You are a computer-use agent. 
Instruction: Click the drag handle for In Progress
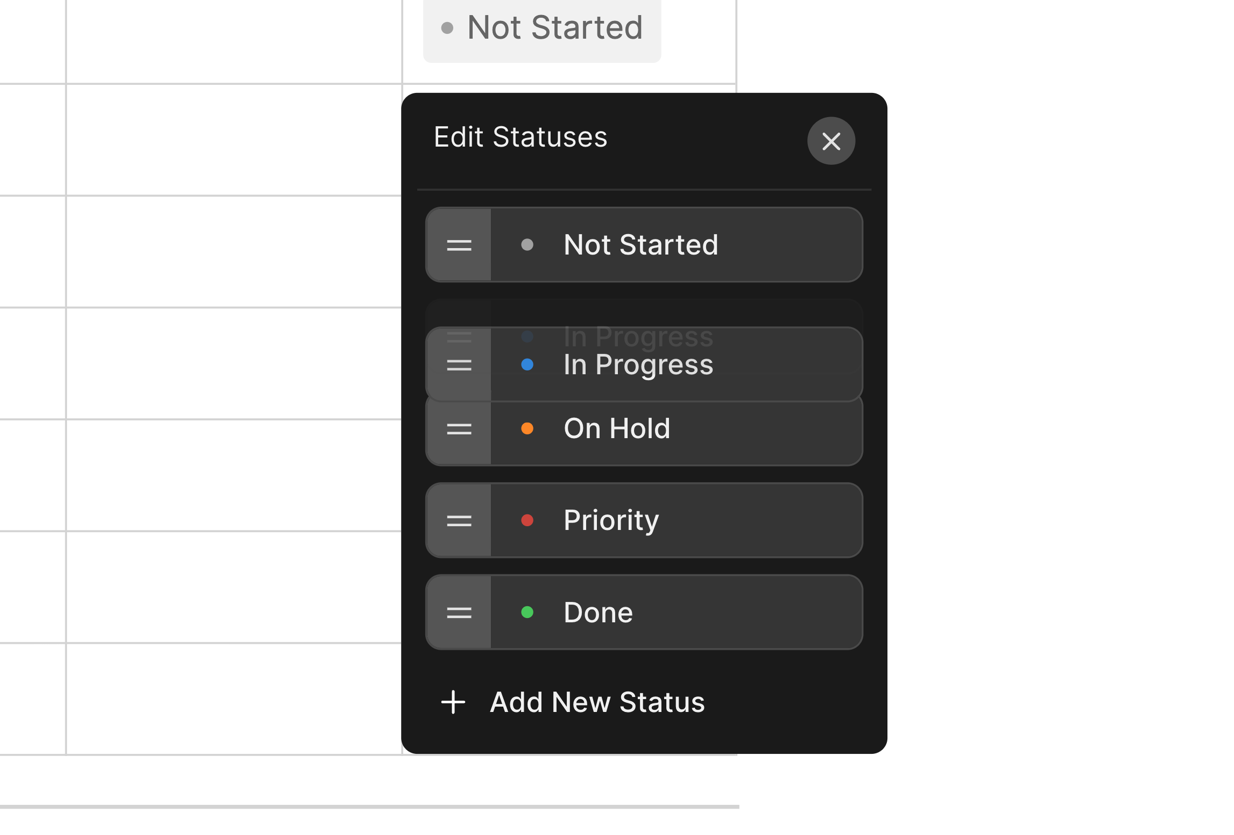[459, 365]
